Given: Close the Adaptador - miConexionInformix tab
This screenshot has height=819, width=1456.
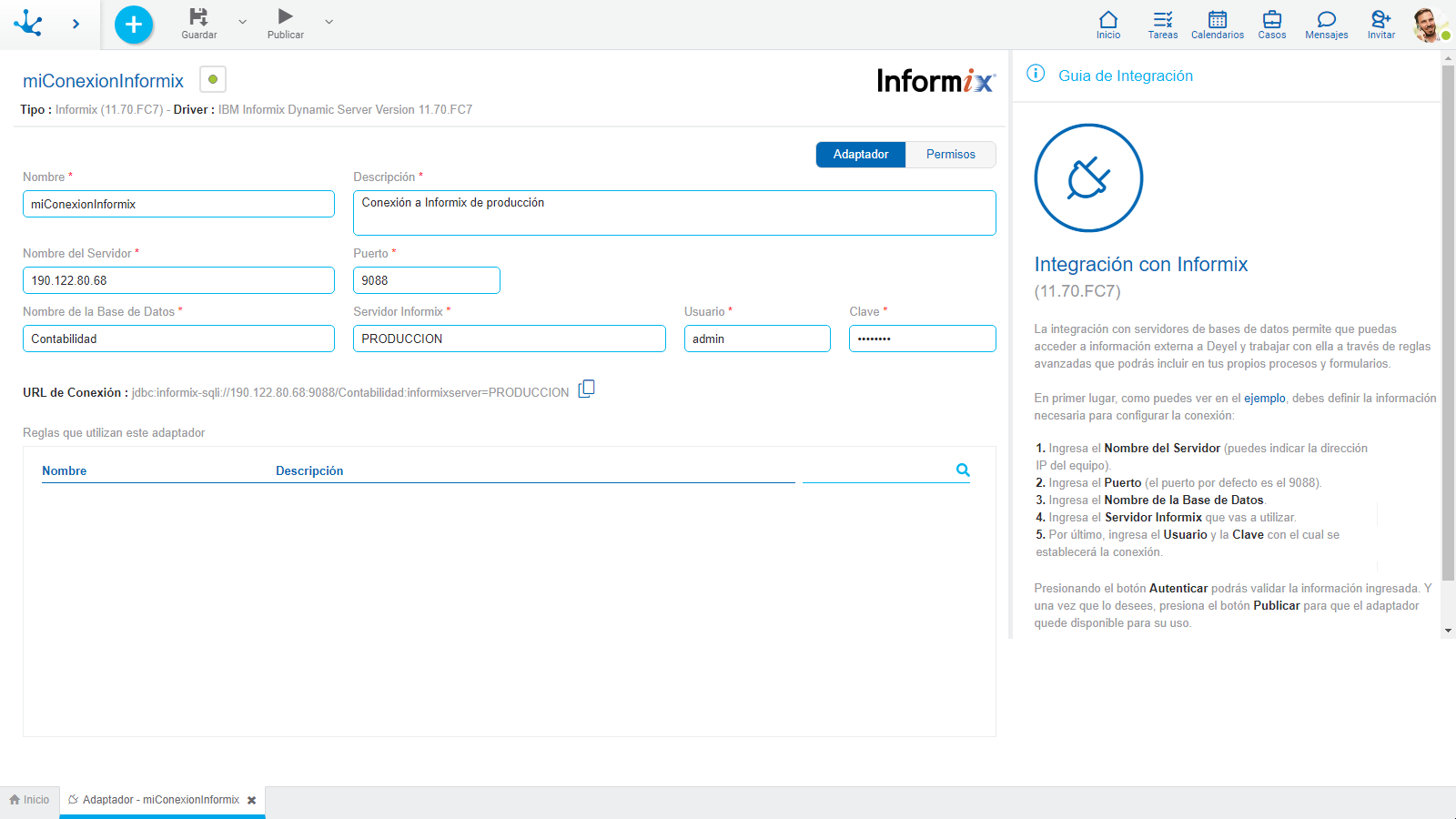Looking at the screenshot, I should [x=252, y=801].
